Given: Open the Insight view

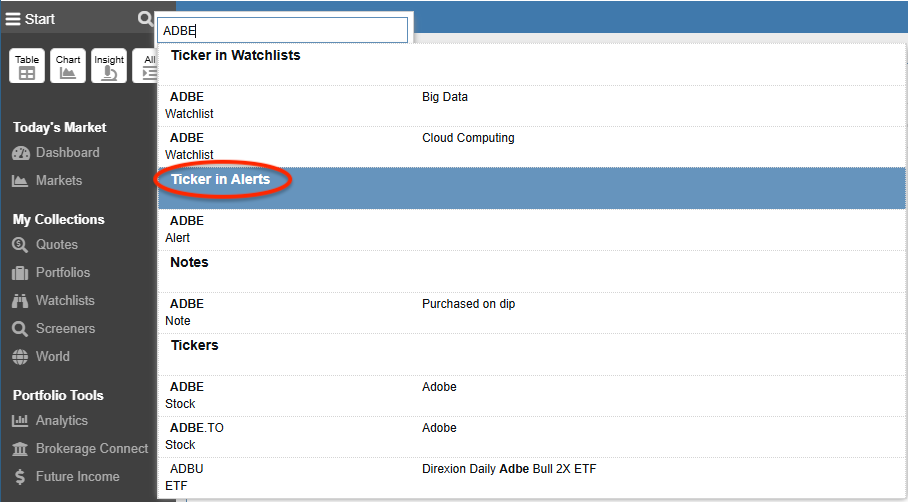Looking at the screenshot, I should [109, 66].
